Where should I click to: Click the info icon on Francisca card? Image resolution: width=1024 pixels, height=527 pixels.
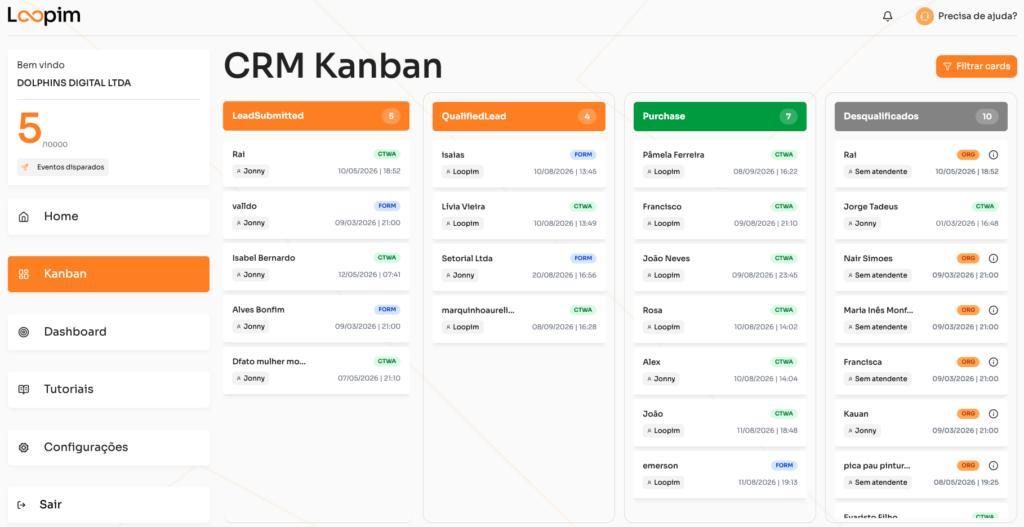(993, 362)
